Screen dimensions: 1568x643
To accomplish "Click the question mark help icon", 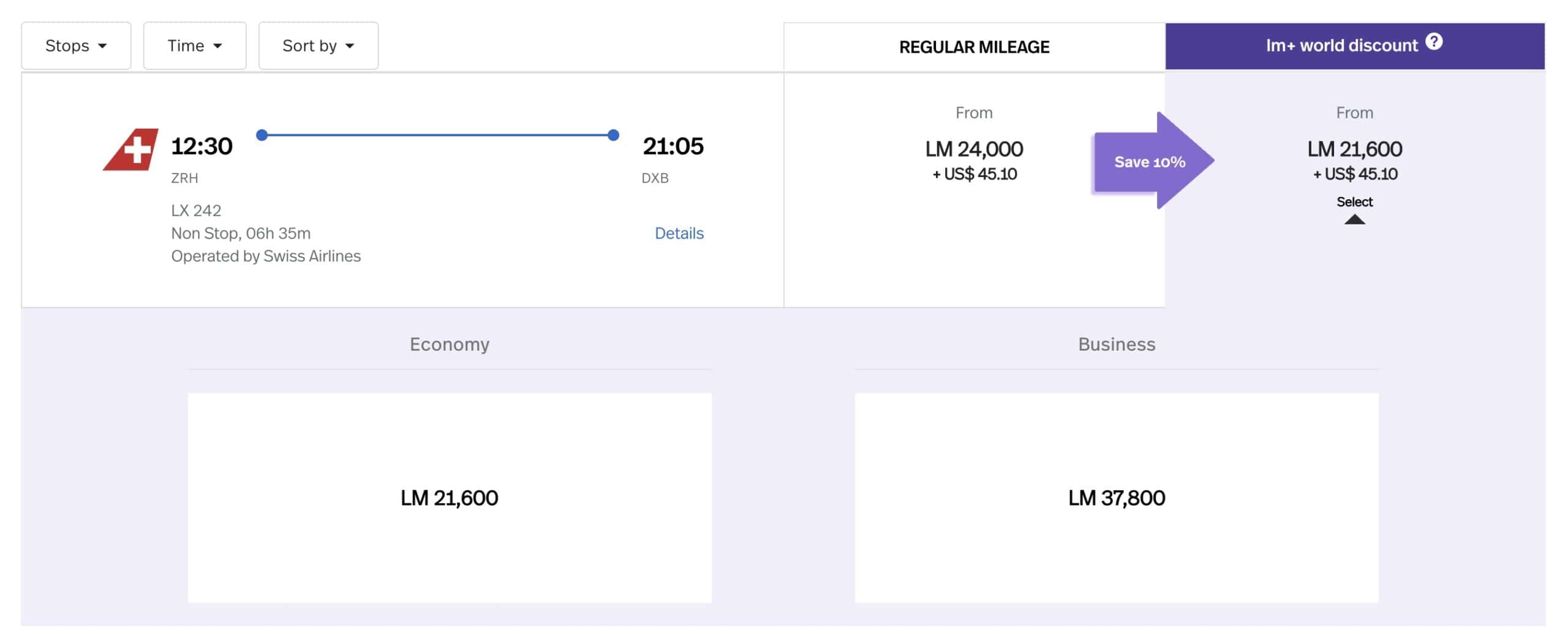I will click(x=1433, y=42).
